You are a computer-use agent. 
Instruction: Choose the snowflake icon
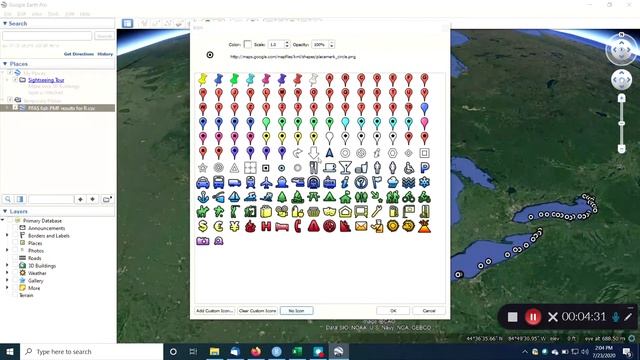tap(424, 182)
